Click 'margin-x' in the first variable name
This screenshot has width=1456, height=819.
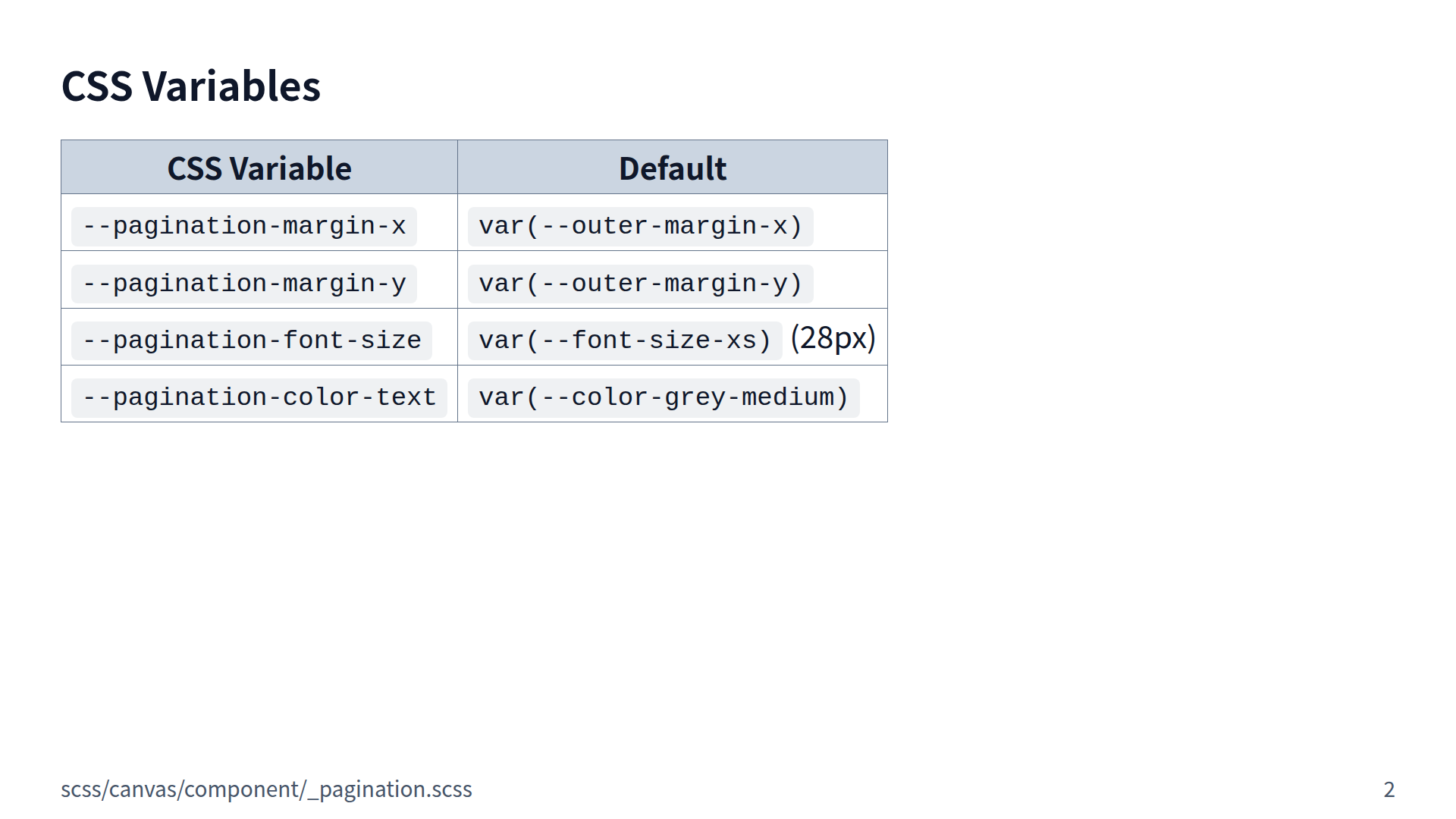click(344, 227)
